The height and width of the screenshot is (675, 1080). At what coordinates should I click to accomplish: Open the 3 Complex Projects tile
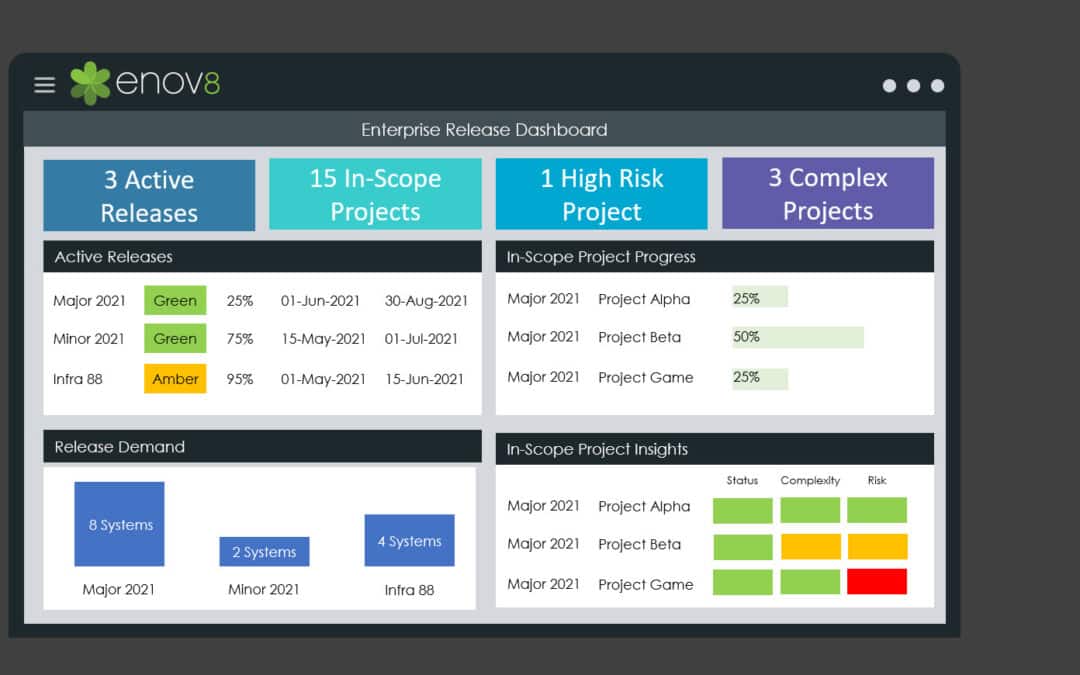828,193
